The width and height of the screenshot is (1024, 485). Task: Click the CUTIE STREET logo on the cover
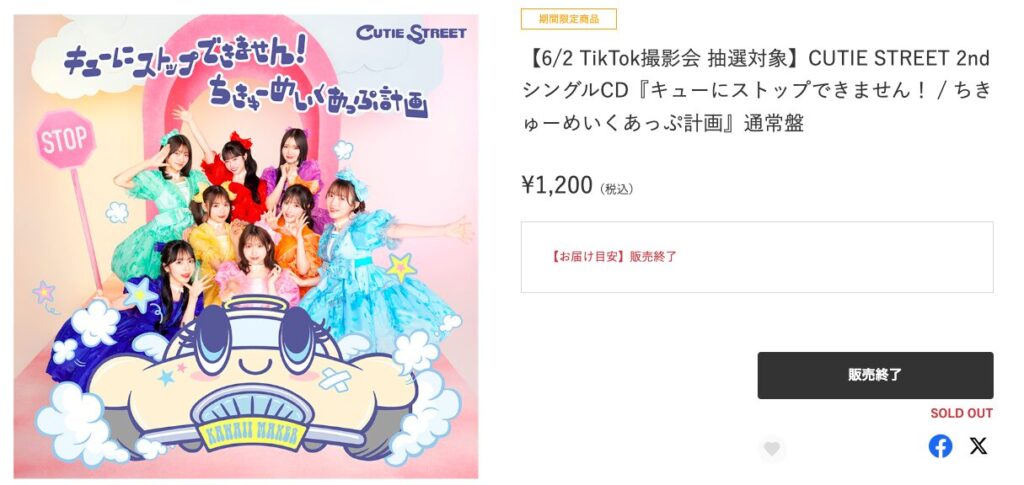(411, 33)
